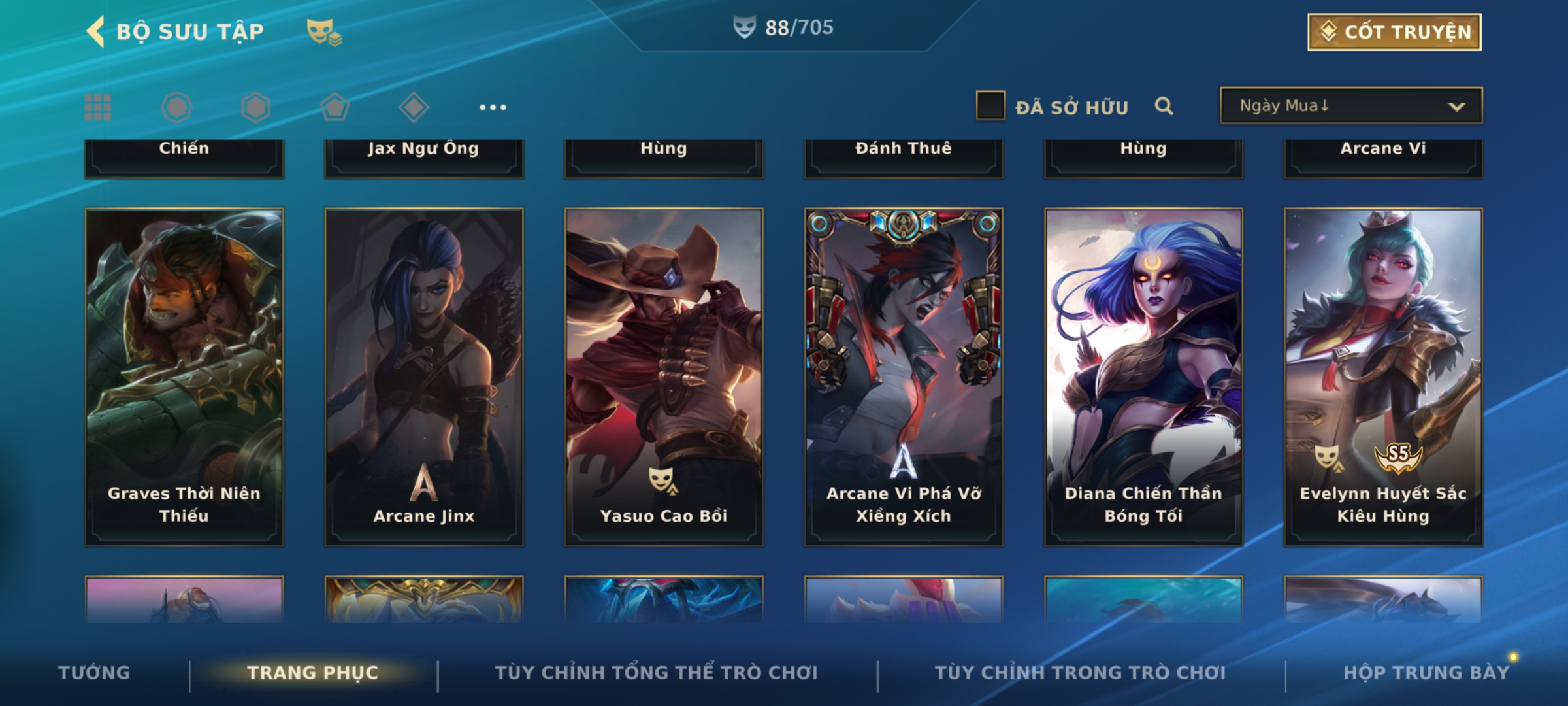1568x706 pixels.
Task: Toggle the Đã Sở Hữu checkbox
Action: coord(990,106)
